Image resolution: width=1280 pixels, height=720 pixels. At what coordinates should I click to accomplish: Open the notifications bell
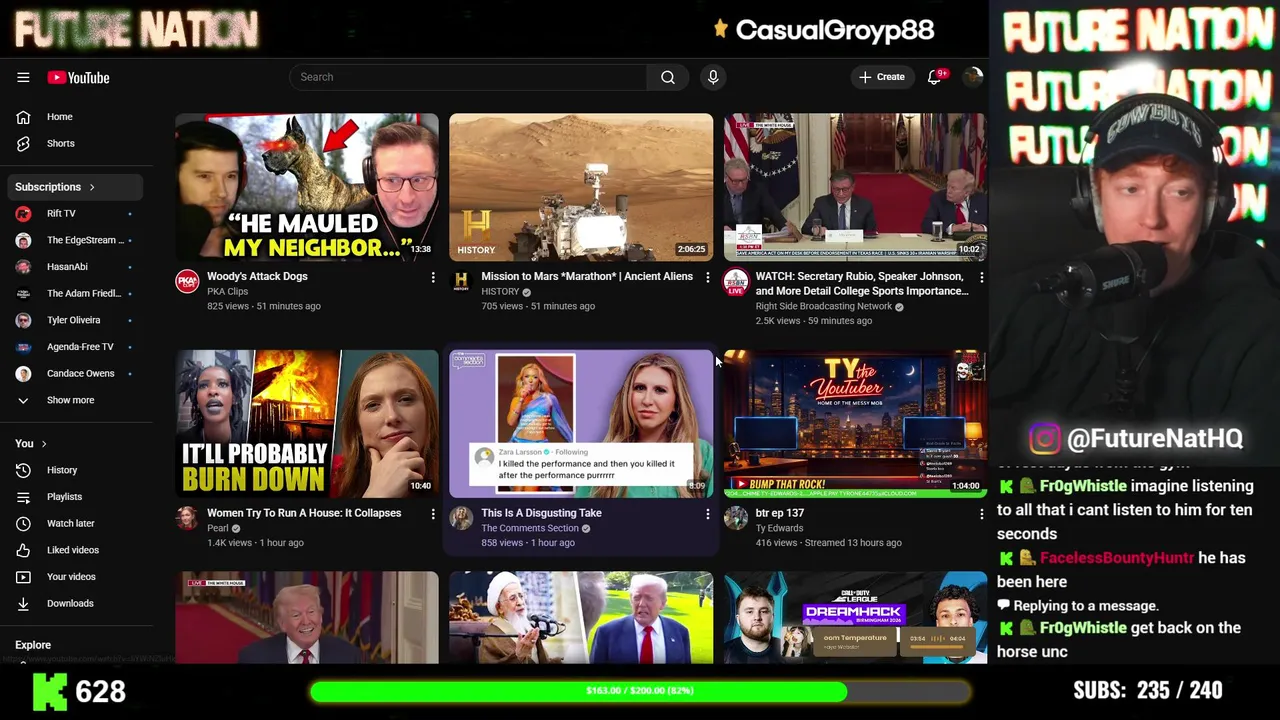click(x=935, y=77)
